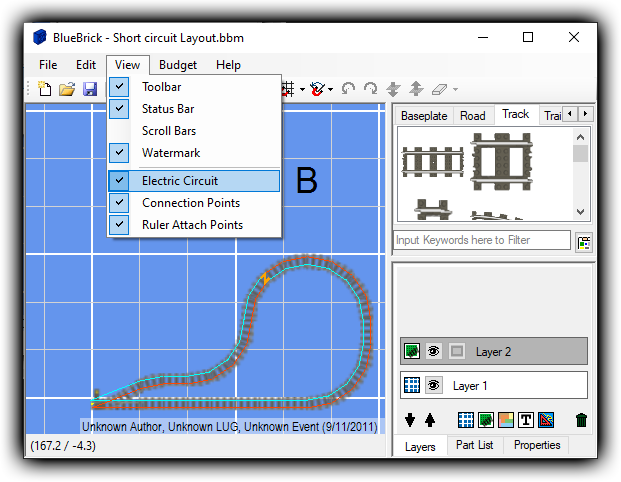Switch to Properties tab
This screenshot has width=621, height=482.
[537, 445]
